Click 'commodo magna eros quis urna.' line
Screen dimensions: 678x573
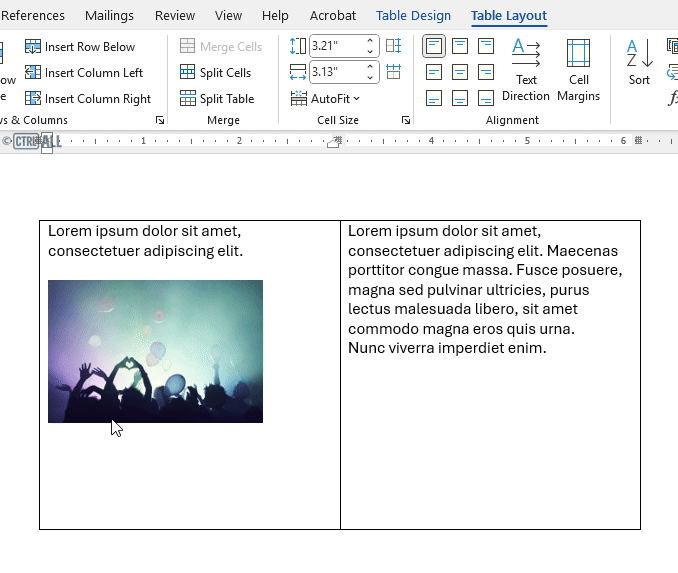[x=461, y=329]
